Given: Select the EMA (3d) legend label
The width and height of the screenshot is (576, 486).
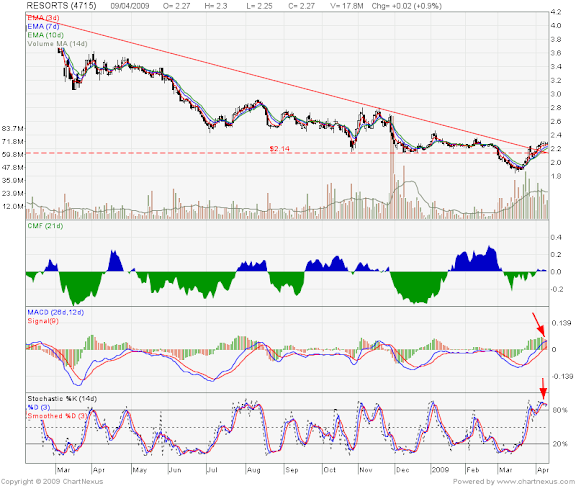Looking at the screenshot, I should coord(43,18).
